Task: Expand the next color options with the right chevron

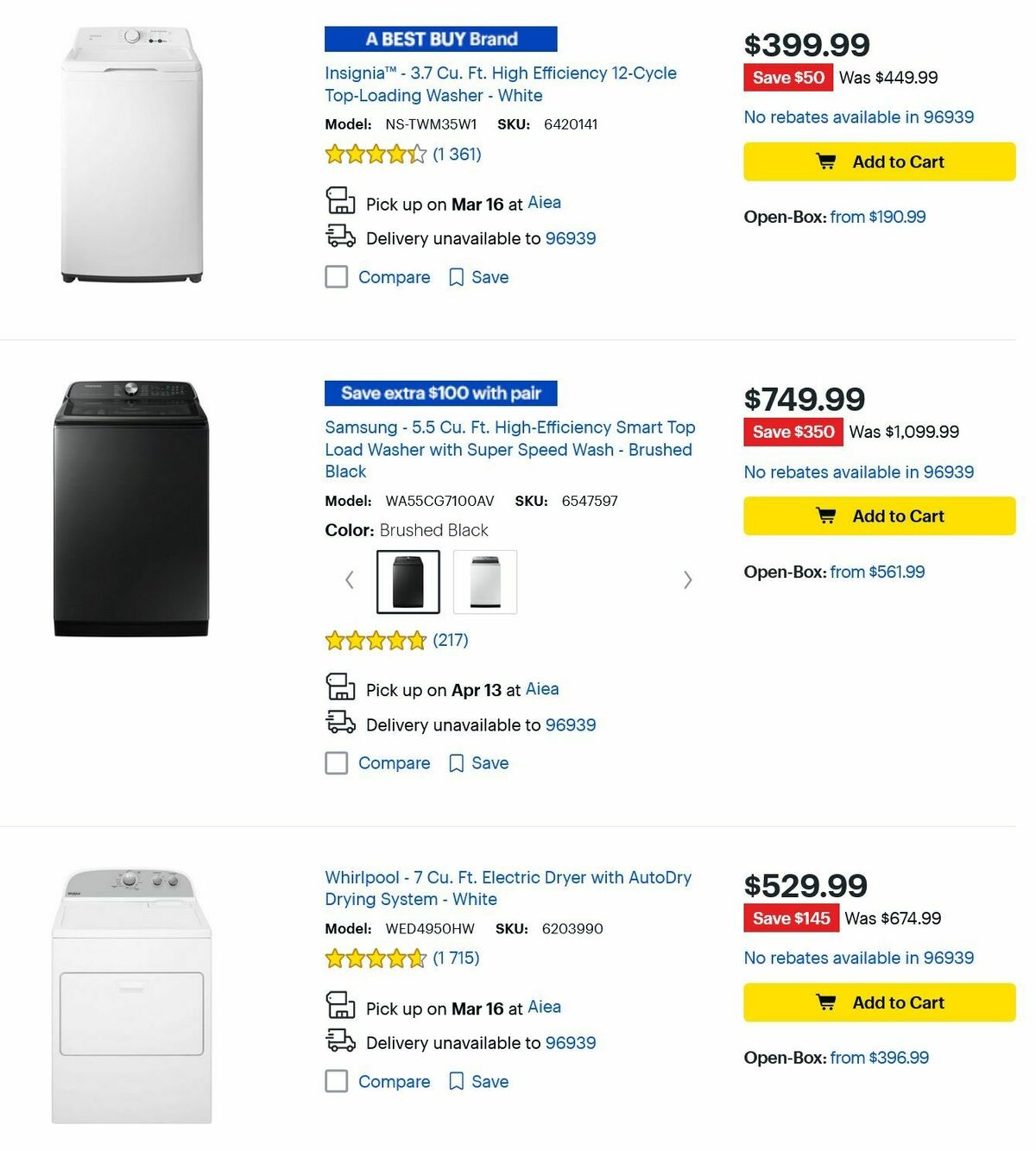Action: [x=687, y=580]
